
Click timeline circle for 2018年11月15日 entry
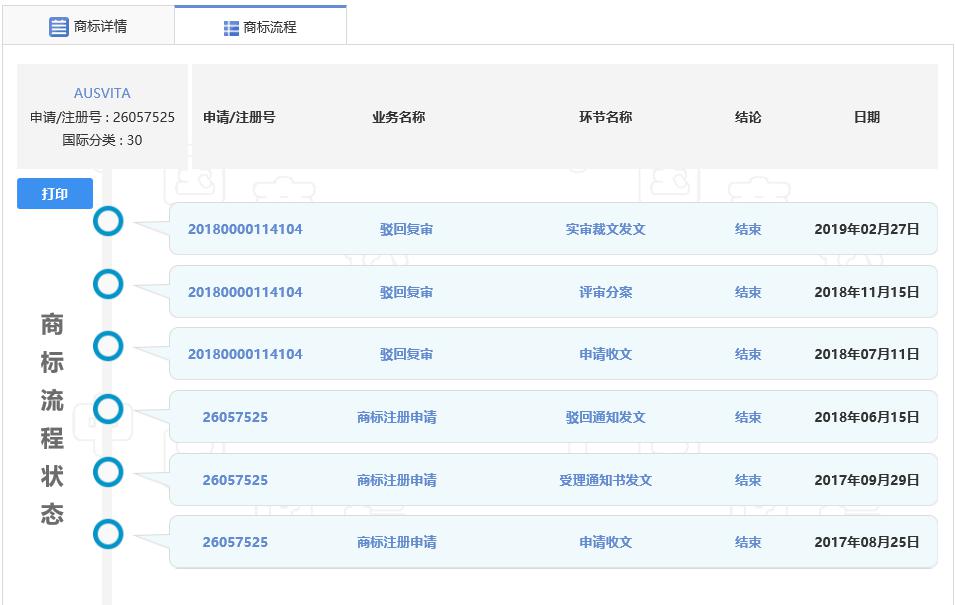(108, 284)
